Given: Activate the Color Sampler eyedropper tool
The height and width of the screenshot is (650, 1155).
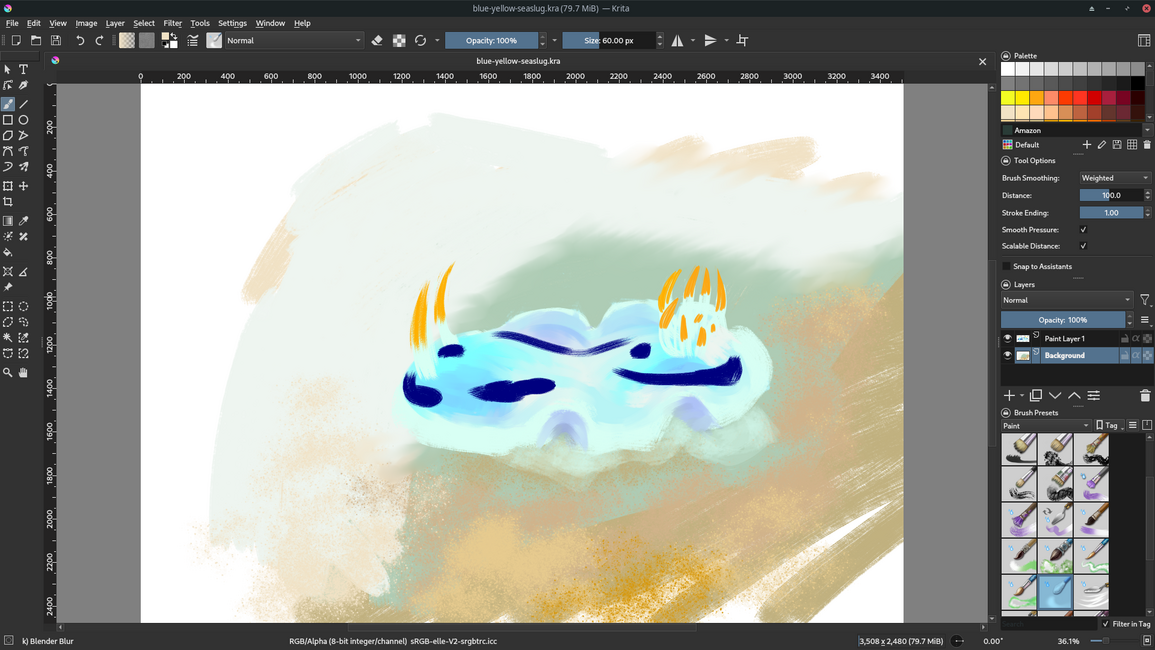Looking at the screenshot, I should pyautogui.click(x=23, y=221).
